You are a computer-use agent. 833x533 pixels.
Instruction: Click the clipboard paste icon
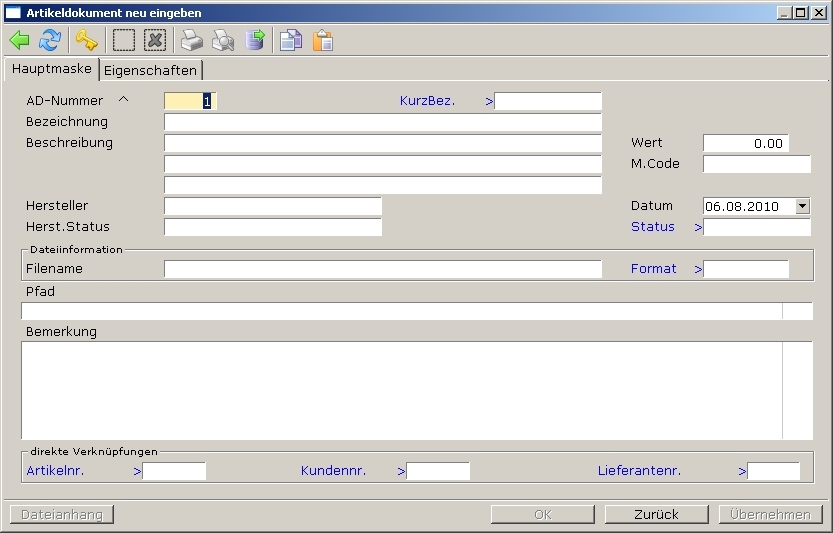click(322, 40)
